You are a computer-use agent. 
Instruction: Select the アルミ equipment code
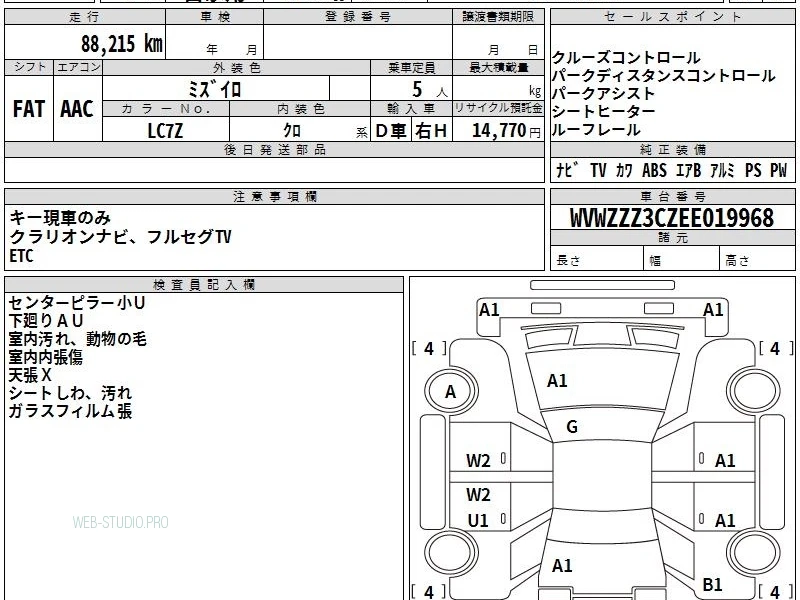tap(722, 170)
